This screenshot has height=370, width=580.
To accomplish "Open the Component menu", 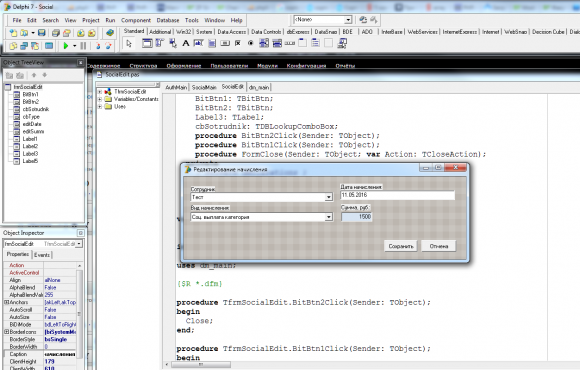I will coord(136,20).
